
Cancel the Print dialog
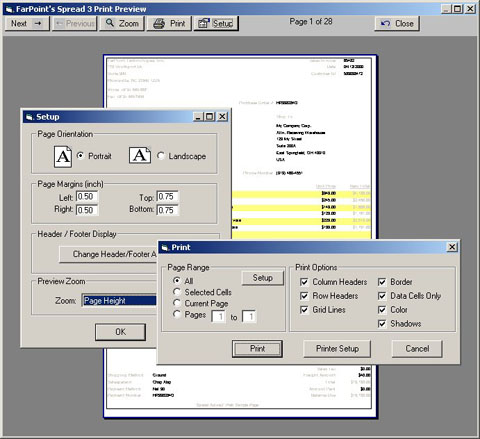[417, 349]
